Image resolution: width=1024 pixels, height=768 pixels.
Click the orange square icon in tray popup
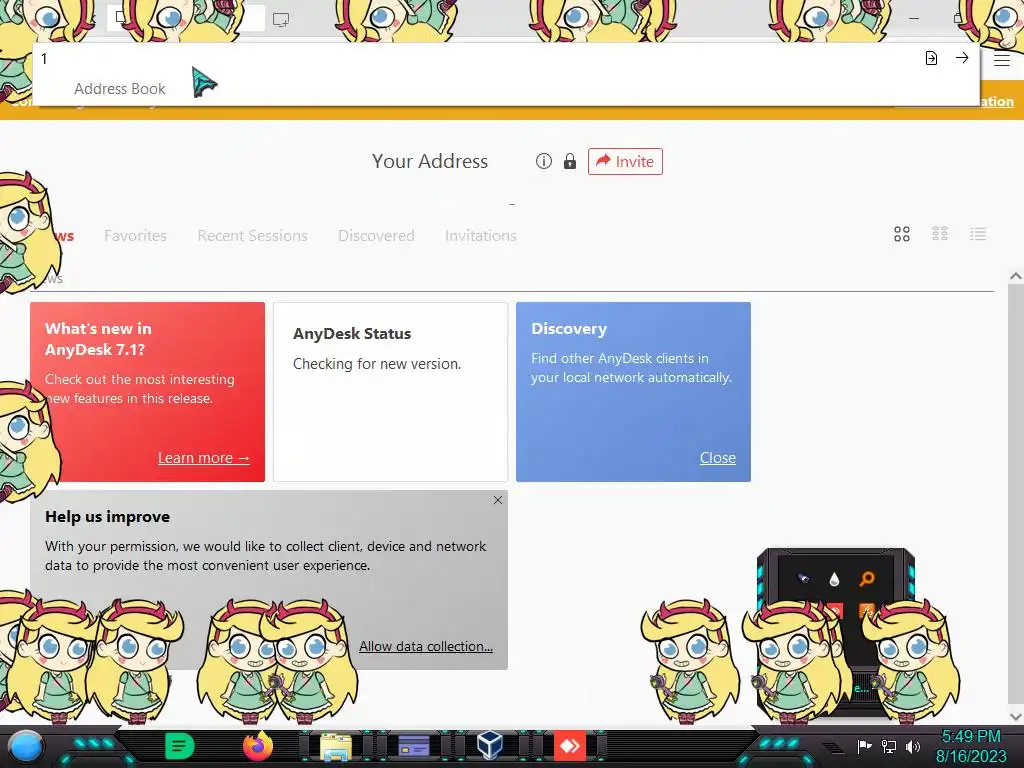coord(866,611)
